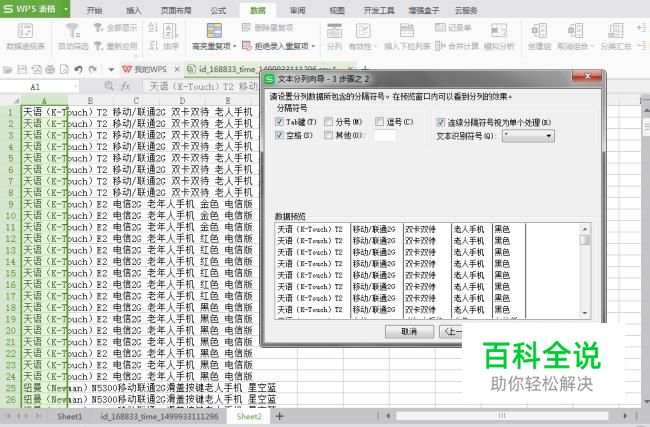Click 拒绝录入重复项 reject duplicates icon
The width and height of the screenshot is (650, 427).
(247, 46)
